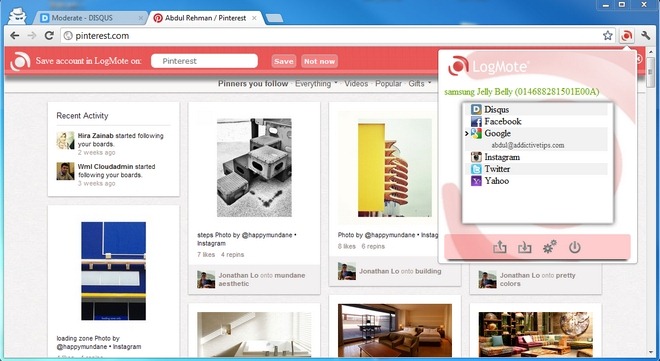Screen dimensions: 660x361
Task: Open LogMote settings gears icon
Action: [550, 247]
